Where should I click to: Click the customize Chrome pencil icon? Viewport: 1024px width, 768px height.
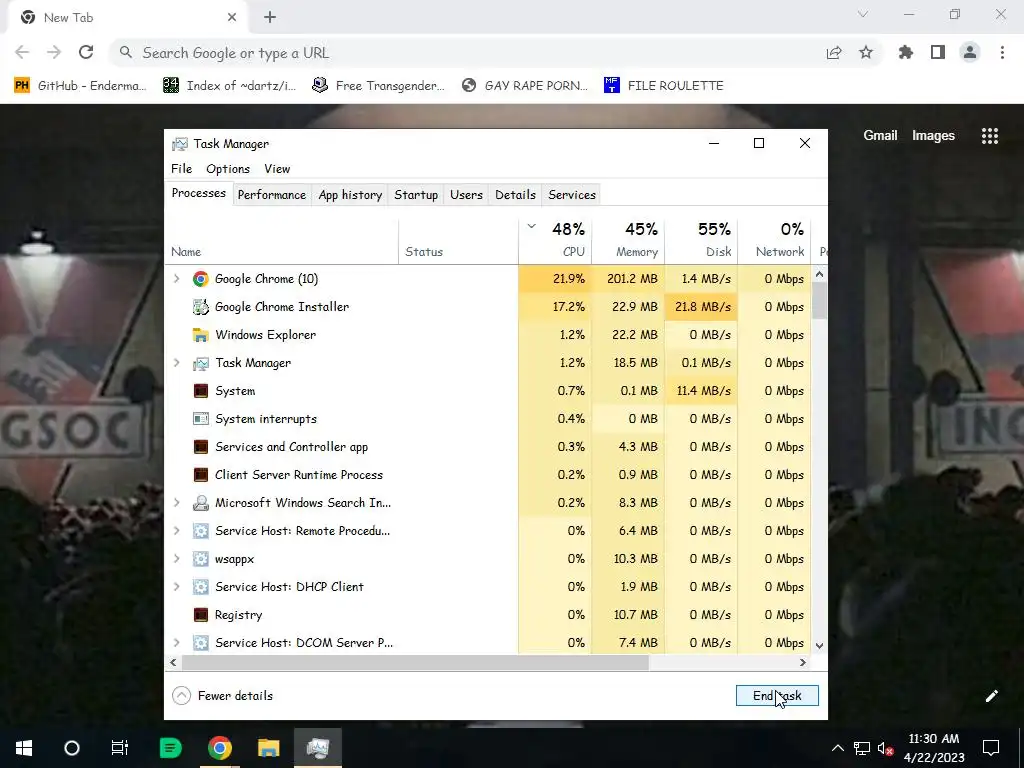pos(991,696)
